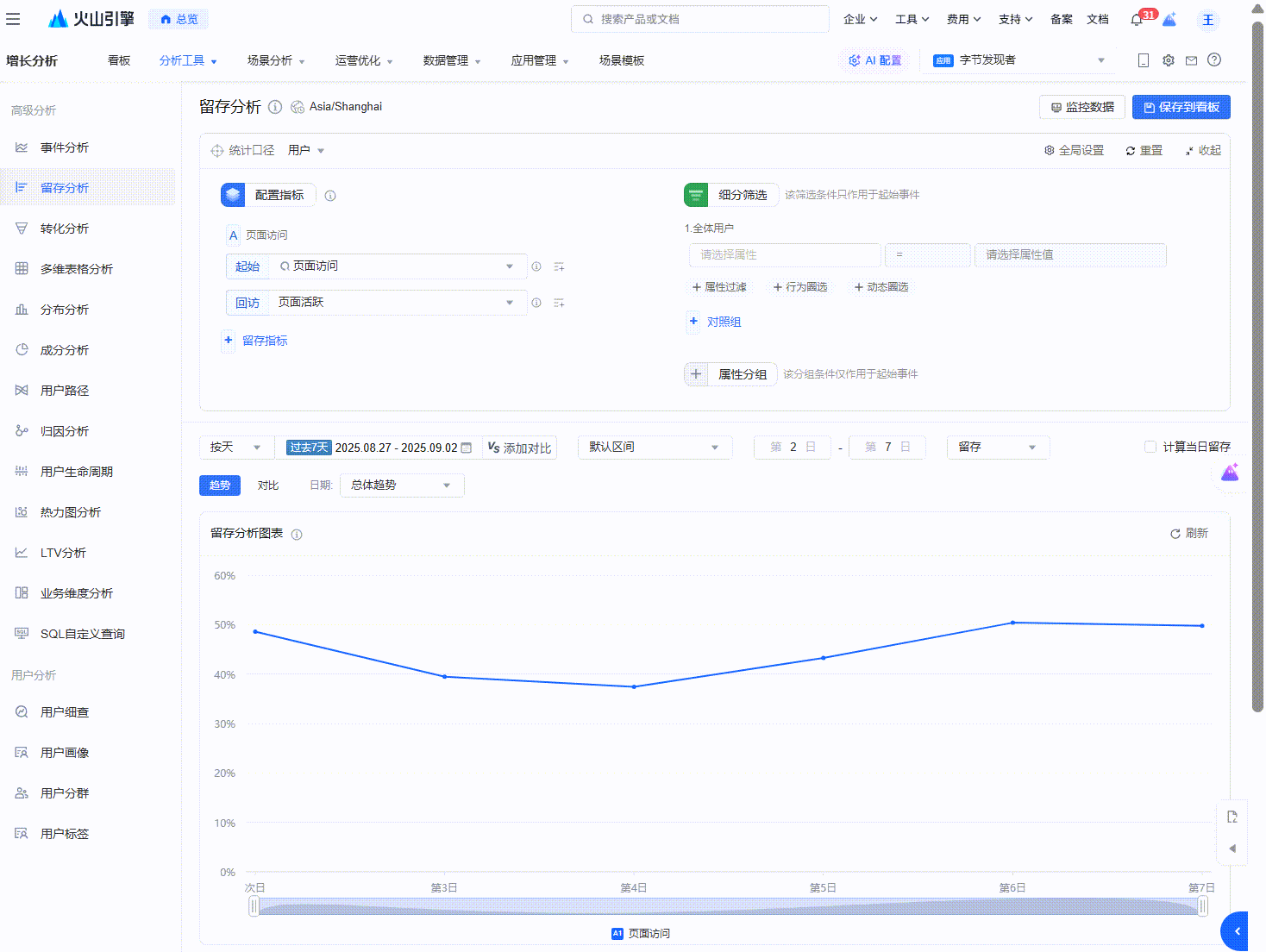1266x952 pixels.
Task: Open the 场景分析 top navigation menu
Action: point(276,60)
